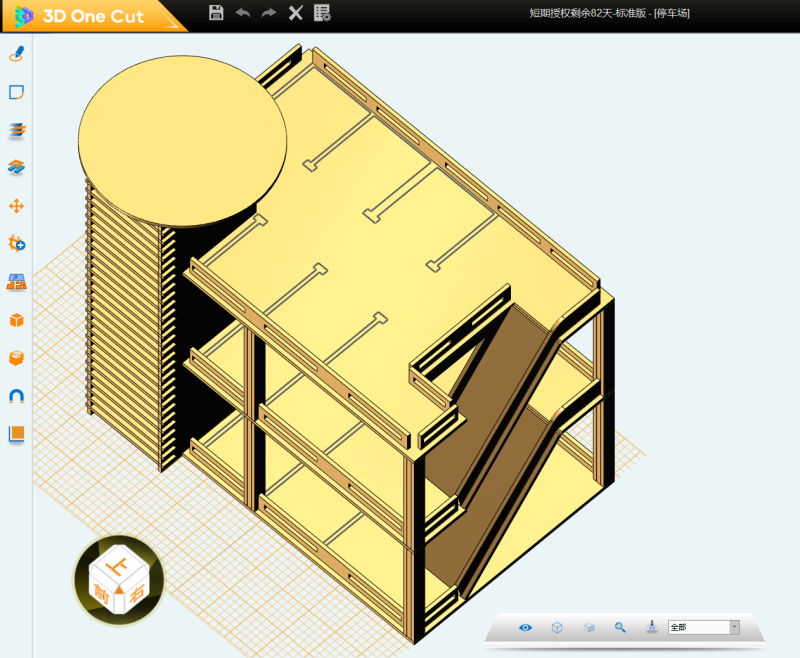Viewport: 800px width, 658px height.
Task: Click the title text 停车场
Action: 671,13
